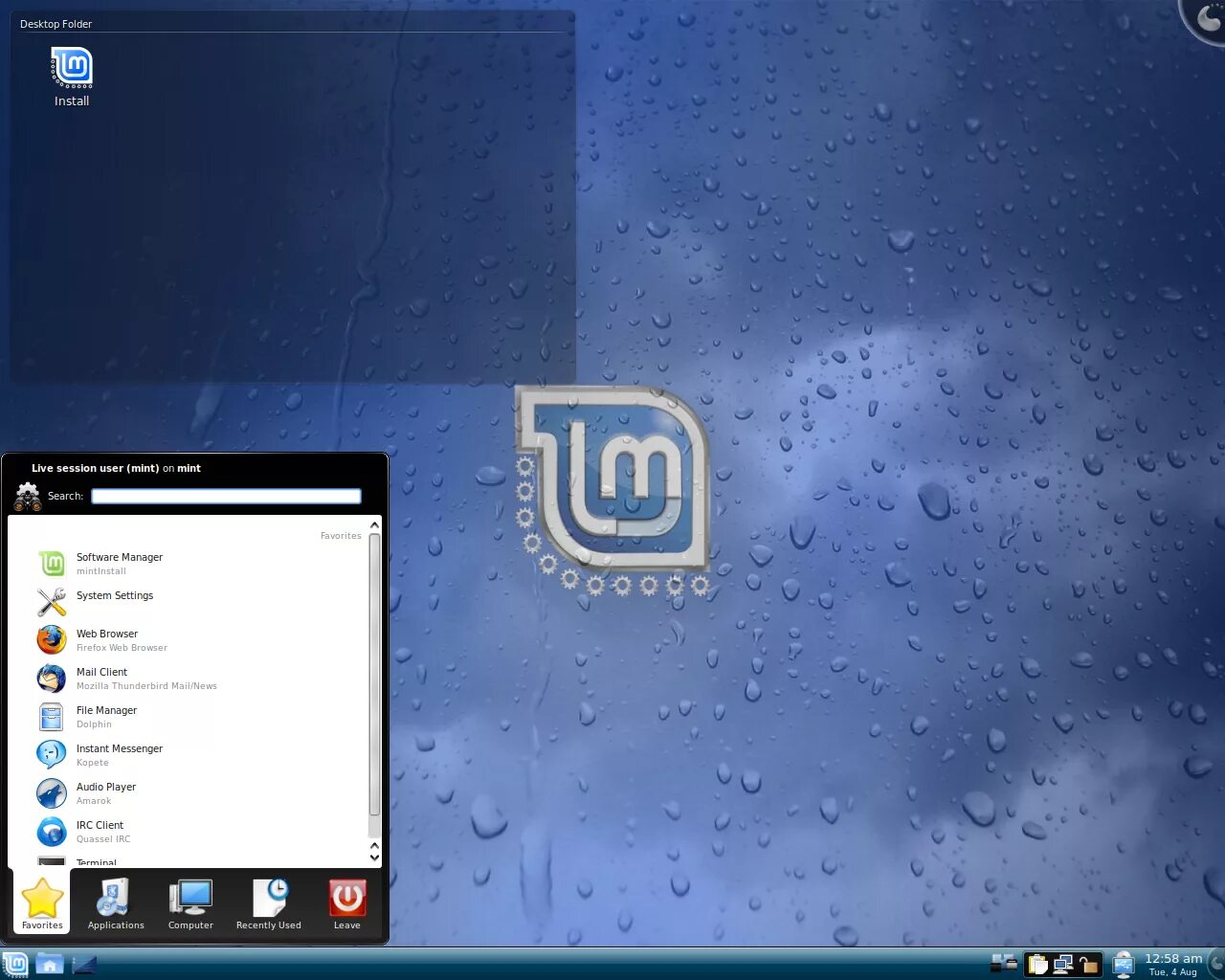Launch Firefox Web Browser
The width and height of the screenshot is (1225, 980).
[x=199, y=640]
